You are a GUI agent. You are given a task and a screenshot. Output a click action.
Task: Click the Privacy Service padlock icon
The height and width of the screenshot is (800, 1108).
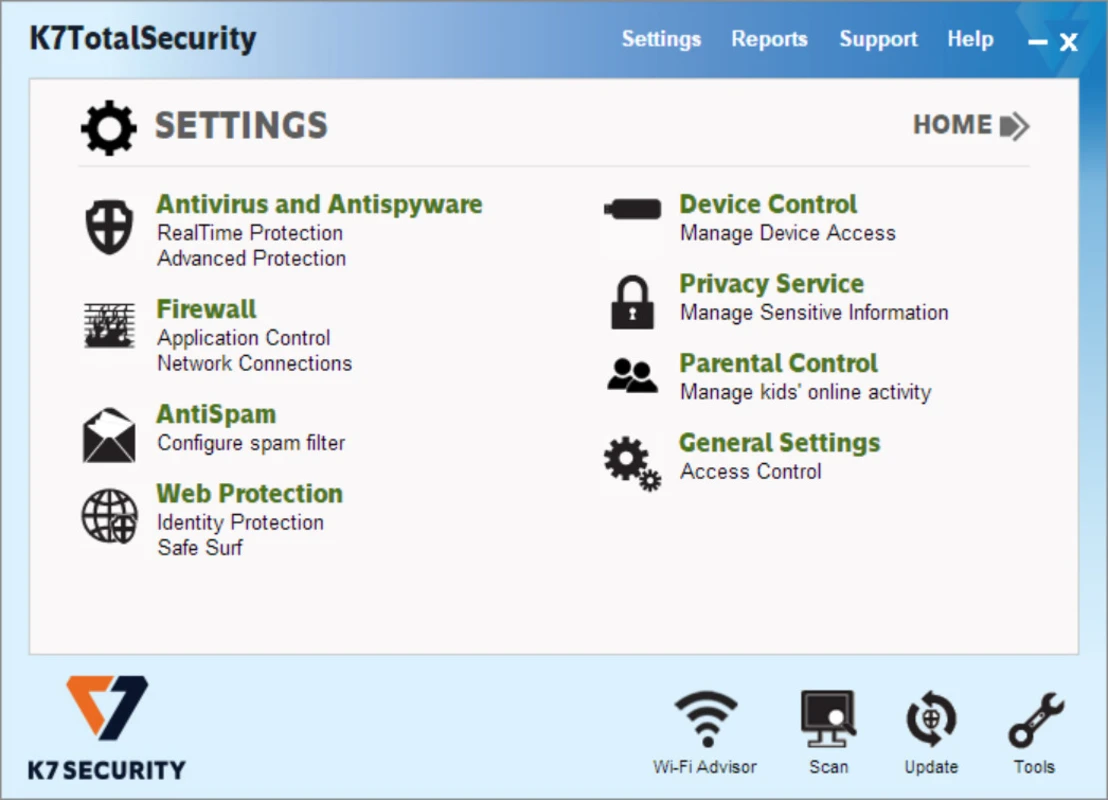point(632,302)
